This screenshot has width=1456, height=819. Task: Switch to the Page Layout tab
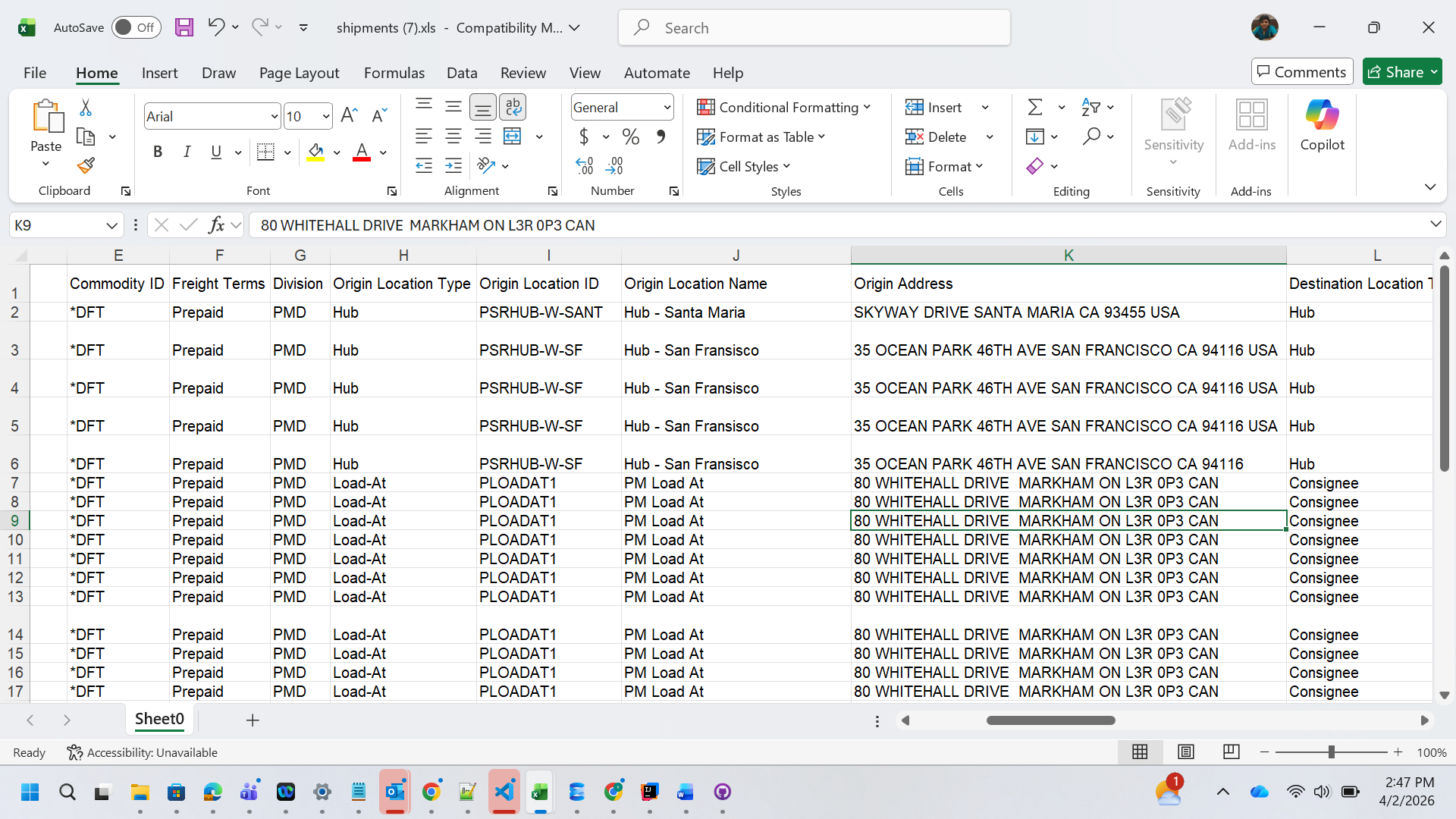coord(299,73)
